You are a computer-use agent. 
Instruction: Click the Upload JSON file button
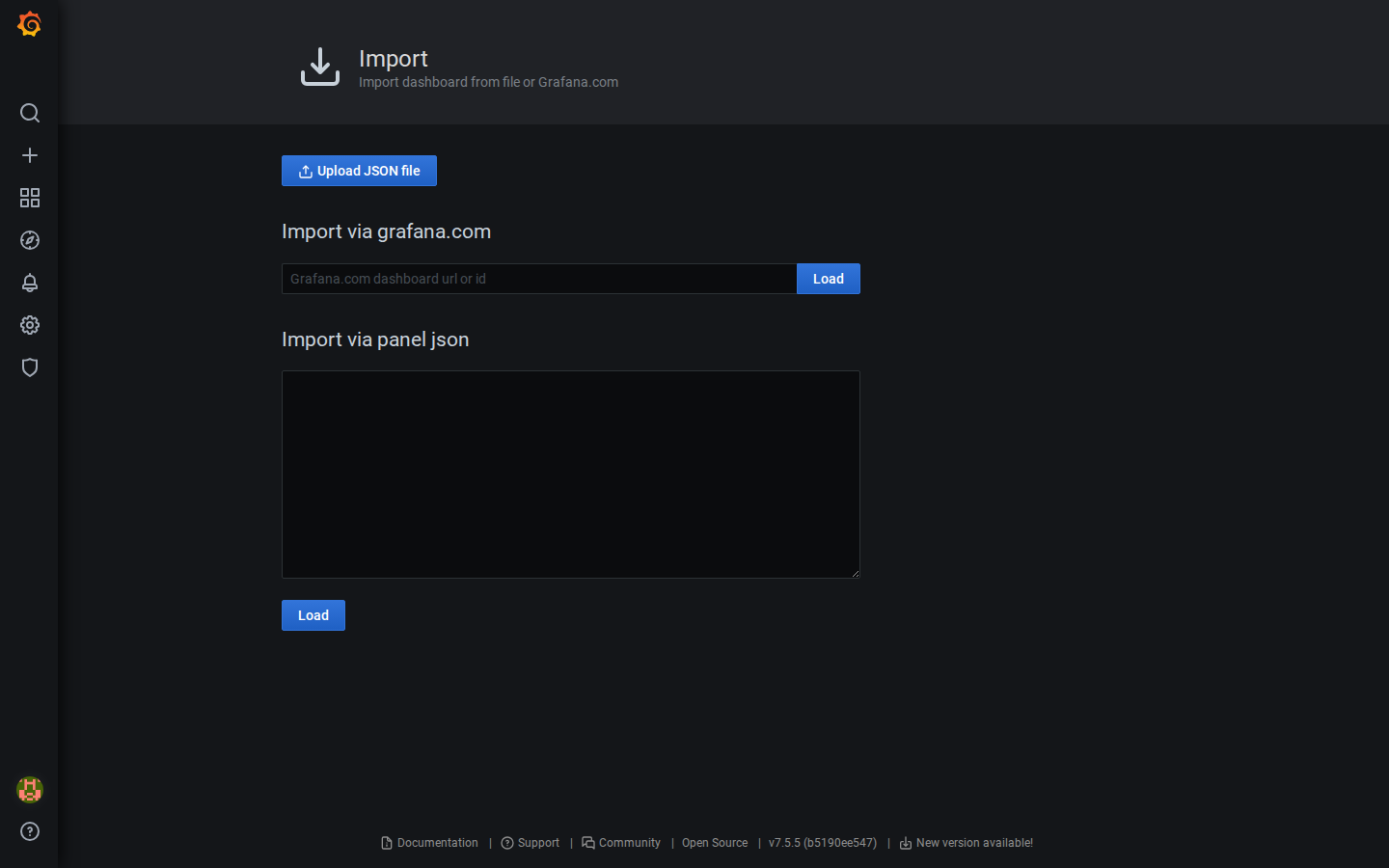tap(359, 171)
